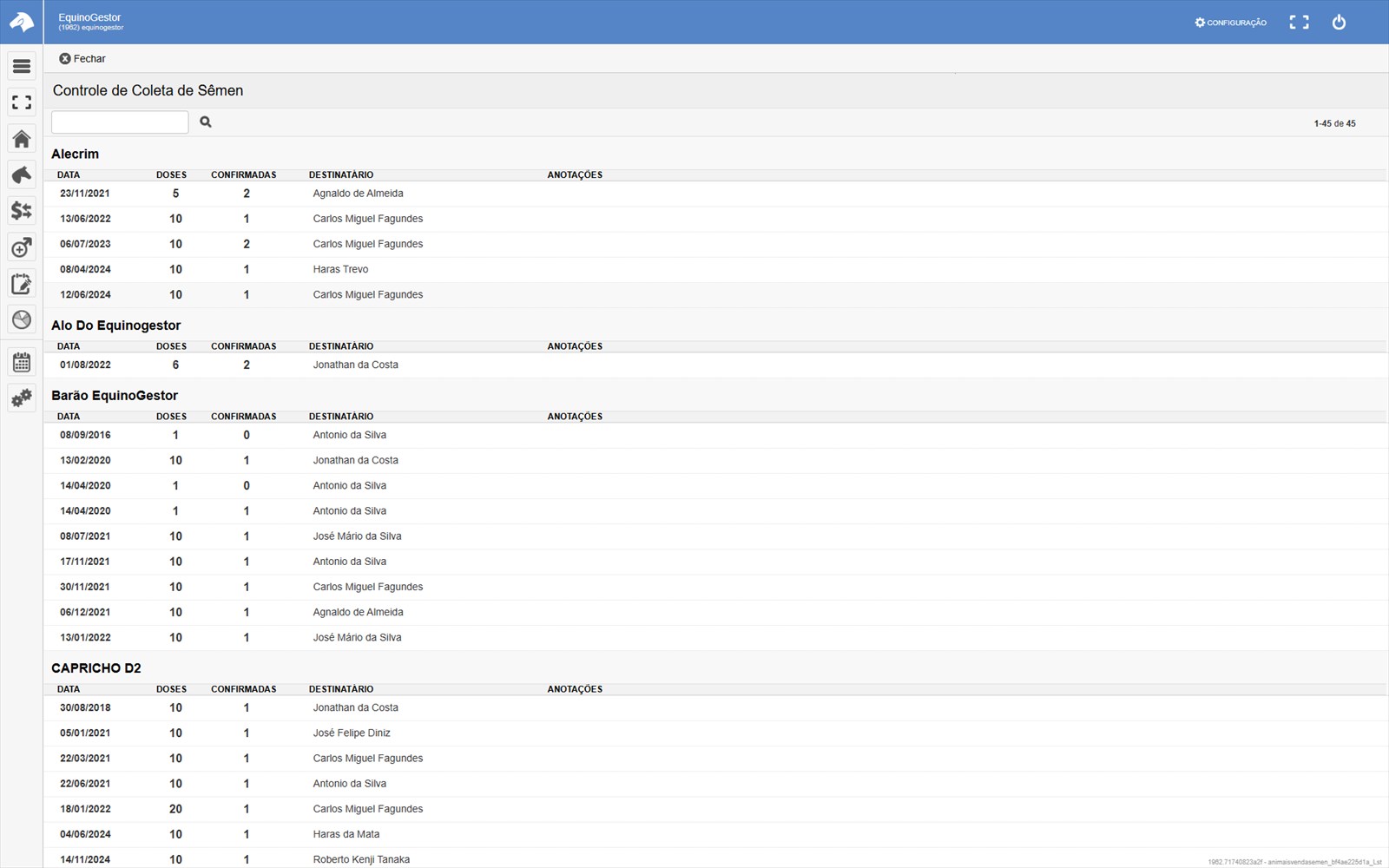Open the 23/11/2021 Agnaldo de Almeida row
The width and height of the screenshot is (1389, 868).
(715, 194)
